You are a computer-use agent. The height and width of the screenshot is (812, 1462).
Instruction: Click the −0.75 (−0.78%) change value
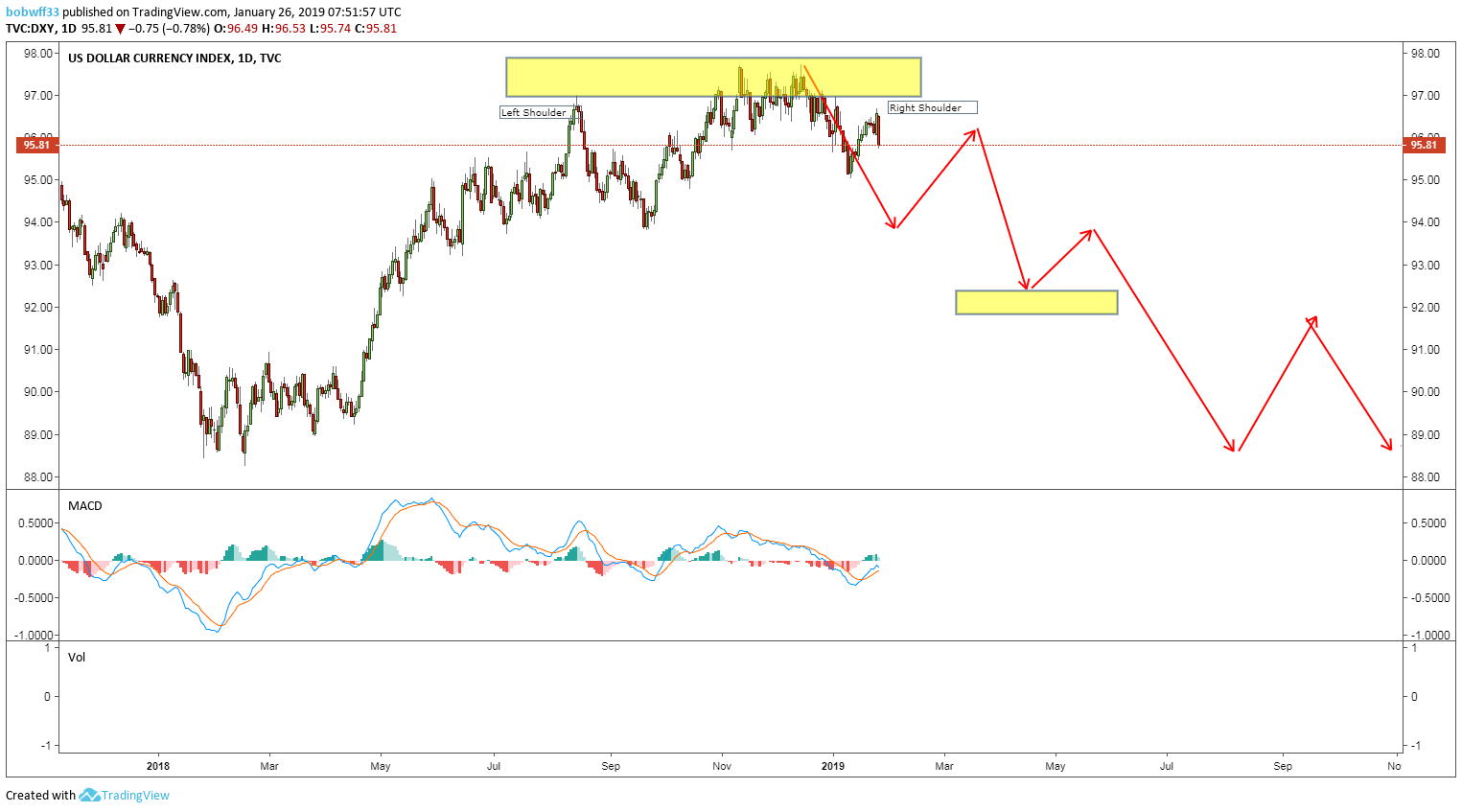pos(169,28)
